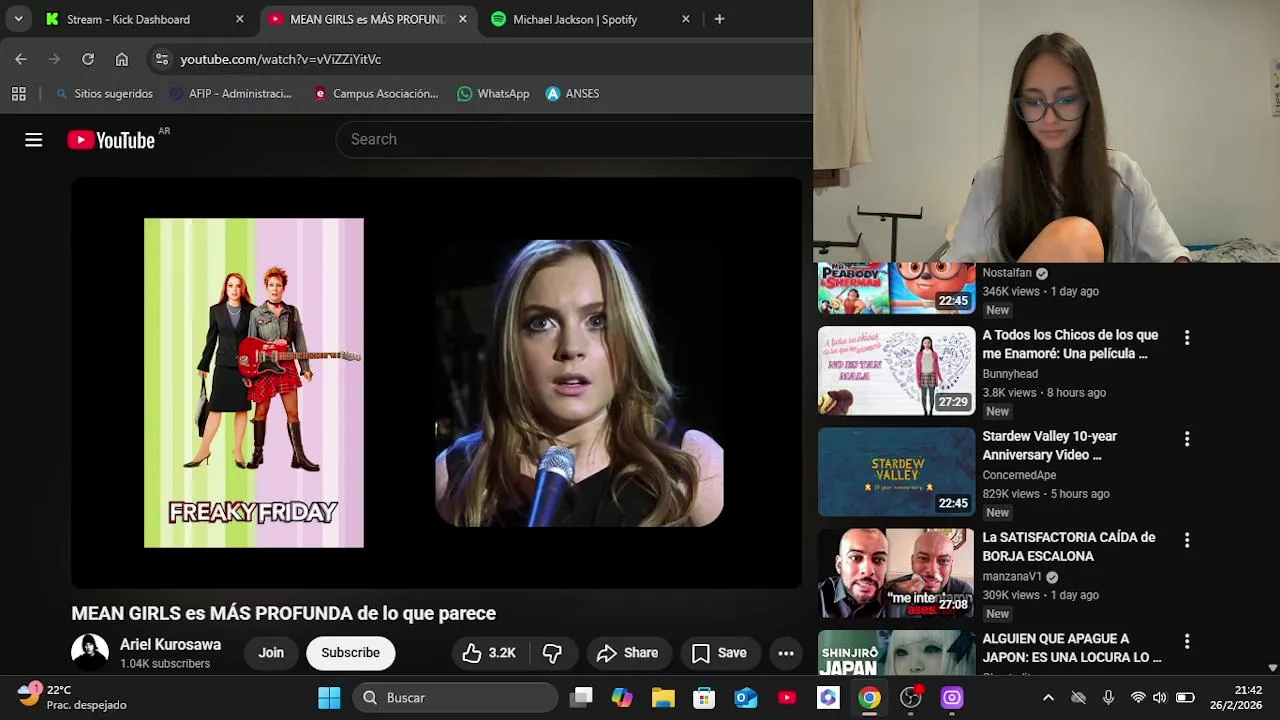
Task: Visit ConcernedApe channel name
Action: point(1019,475)
